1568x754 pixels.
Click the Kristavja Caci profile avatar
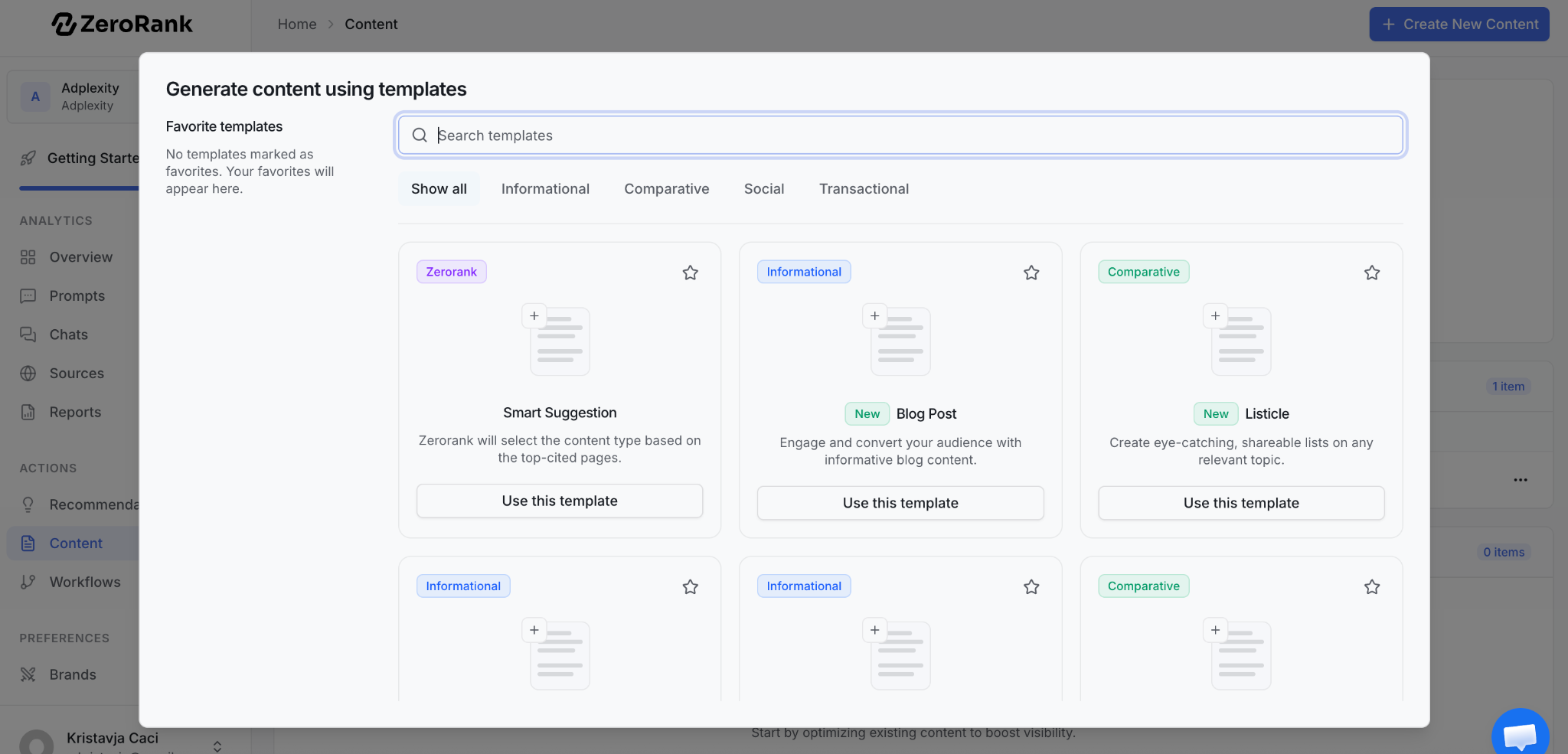pos(37,743)
